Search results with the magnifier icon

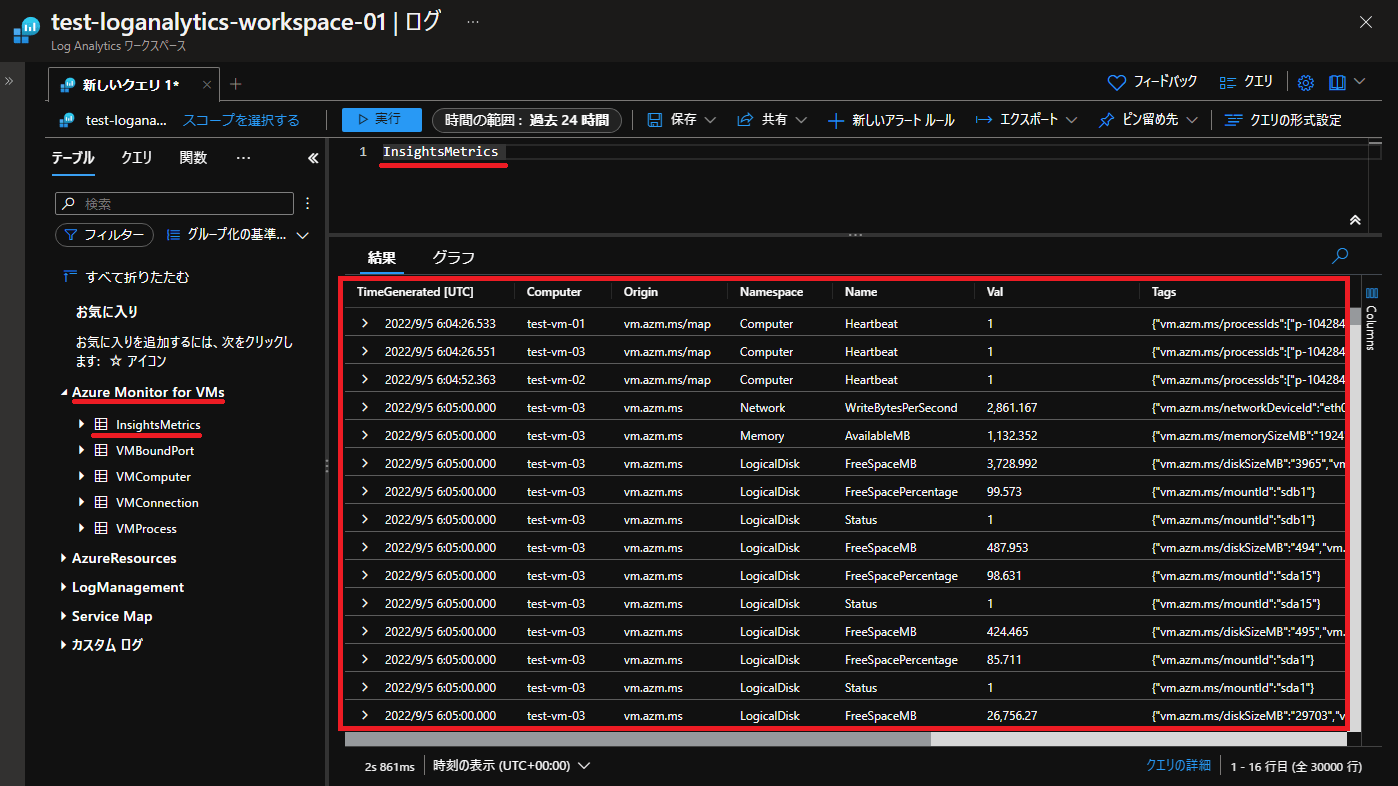1340,256
